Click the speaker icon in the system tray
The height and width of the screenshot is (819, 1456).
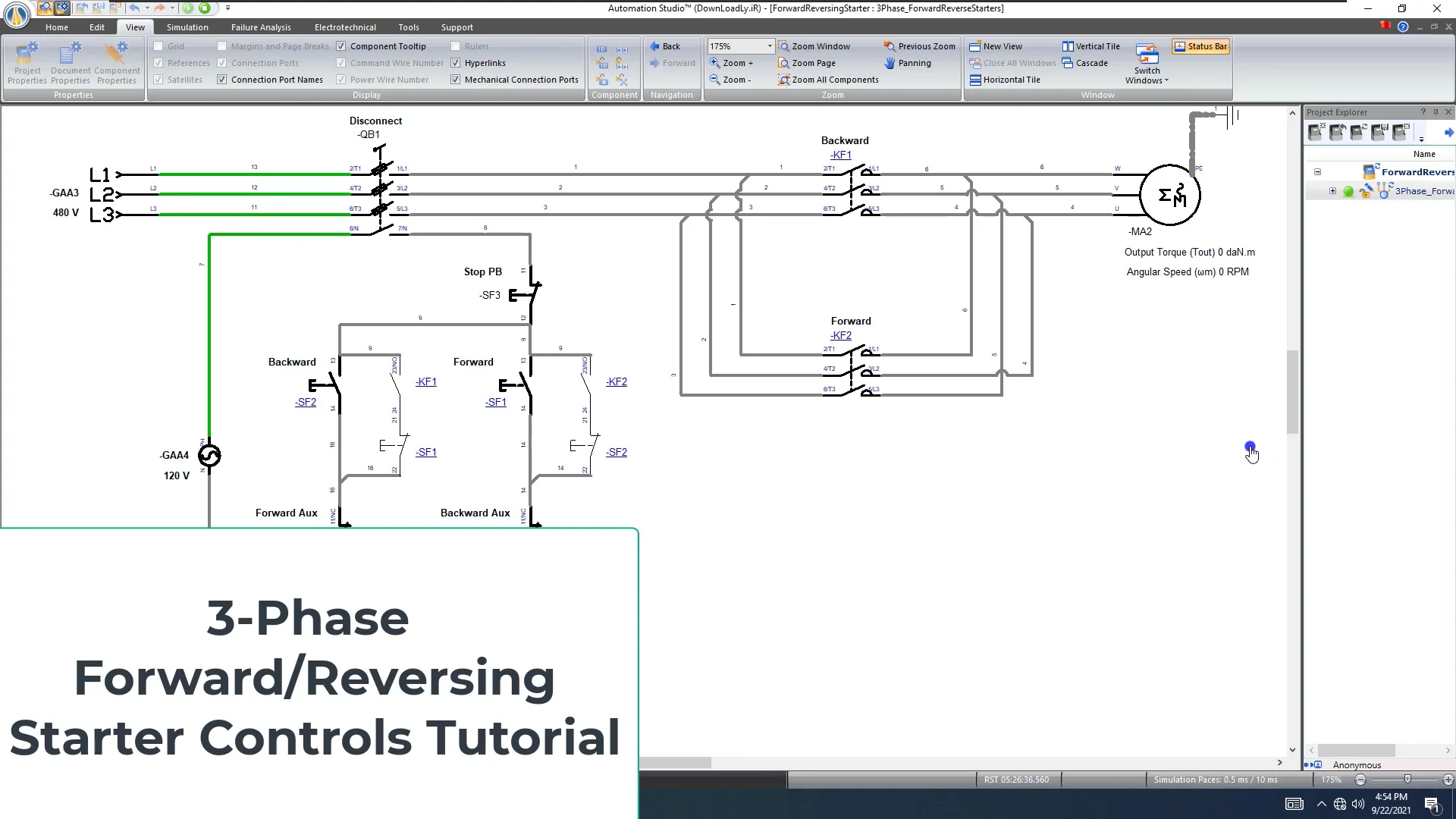click(1360, 804)
